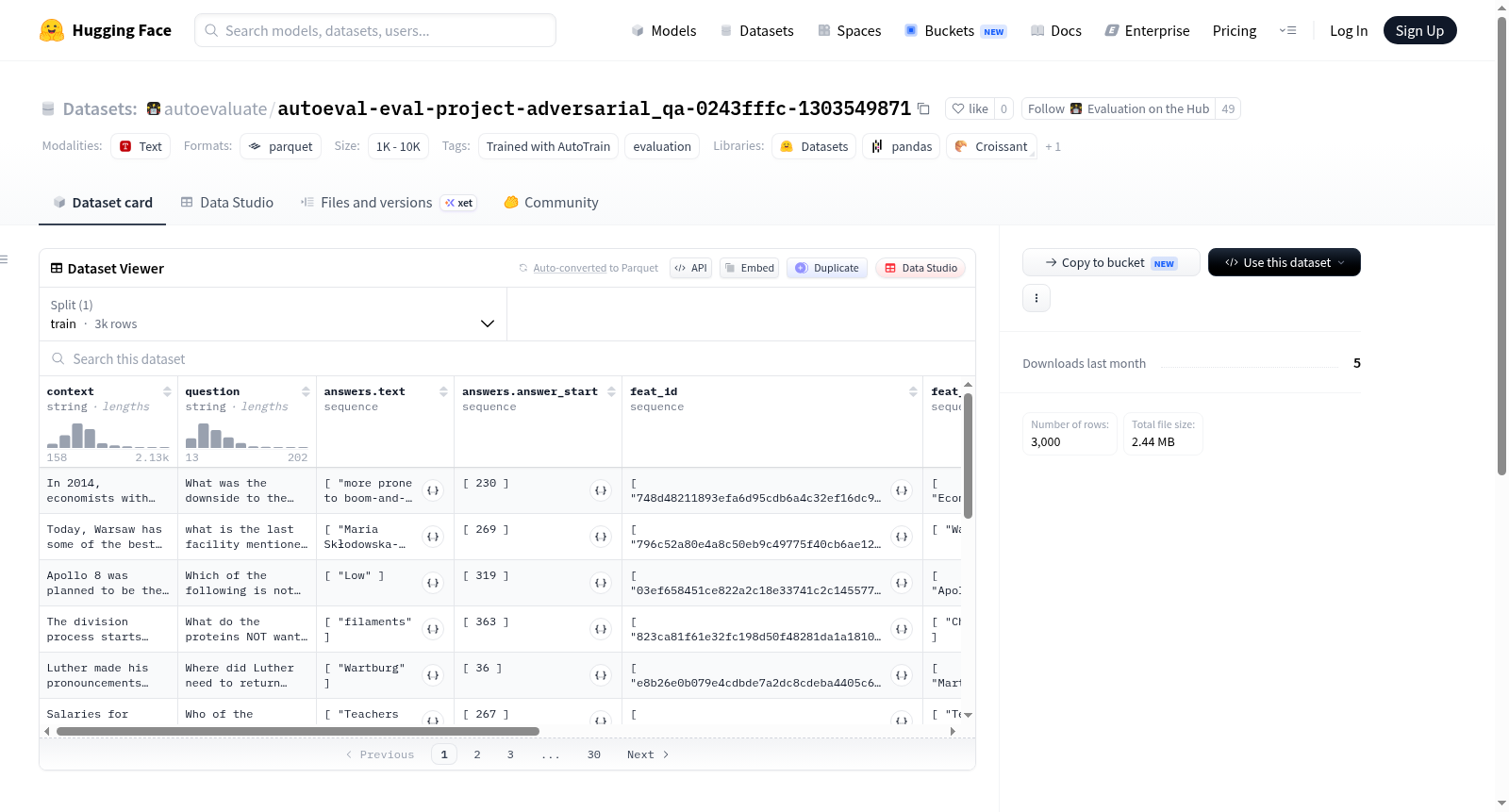The image size is (1509, 812).
Task: Sort by the context column
Action: click(167, 391)
